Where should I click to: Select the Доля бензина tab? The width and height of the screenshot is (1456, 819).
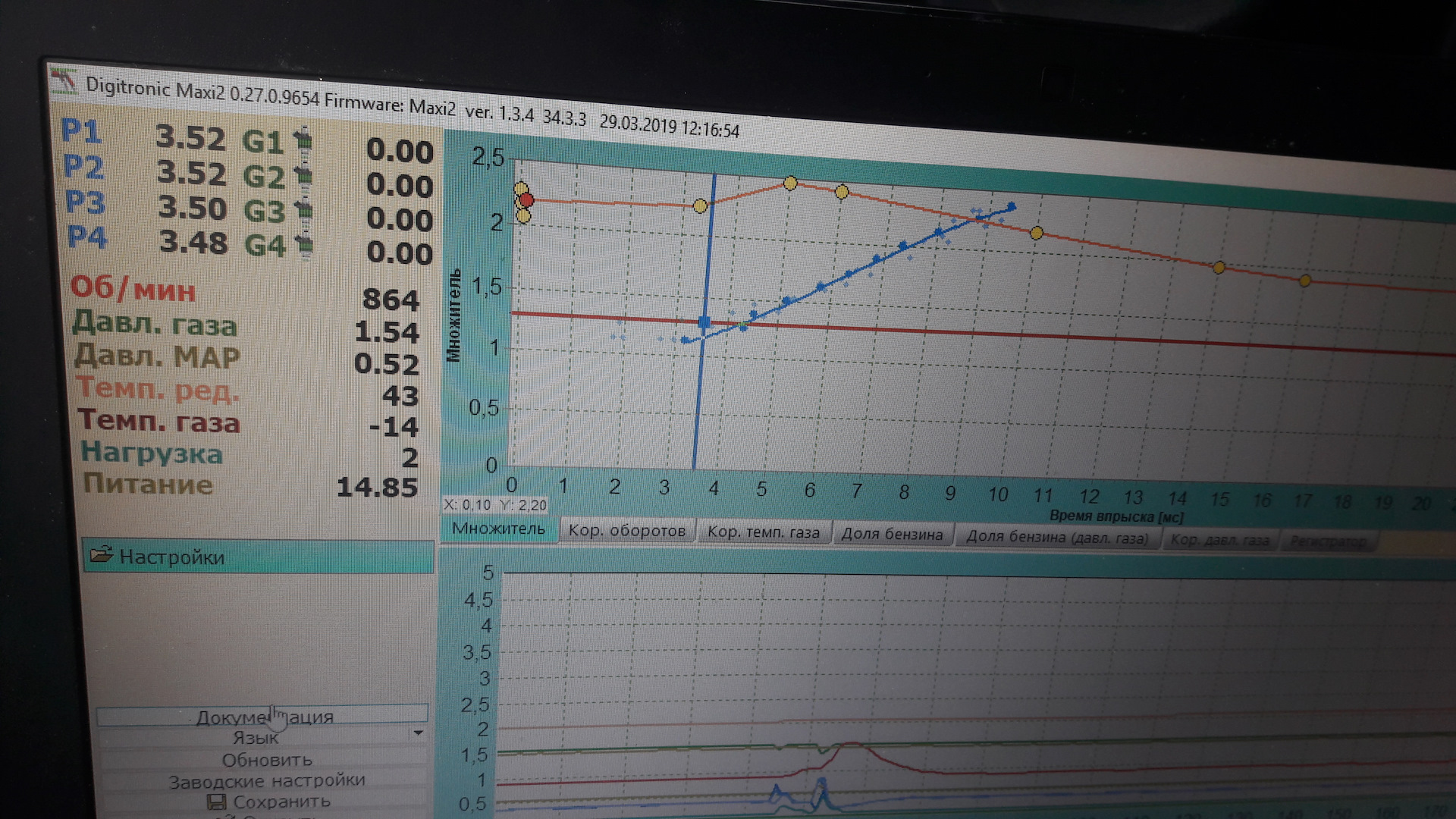coord(892,534)
